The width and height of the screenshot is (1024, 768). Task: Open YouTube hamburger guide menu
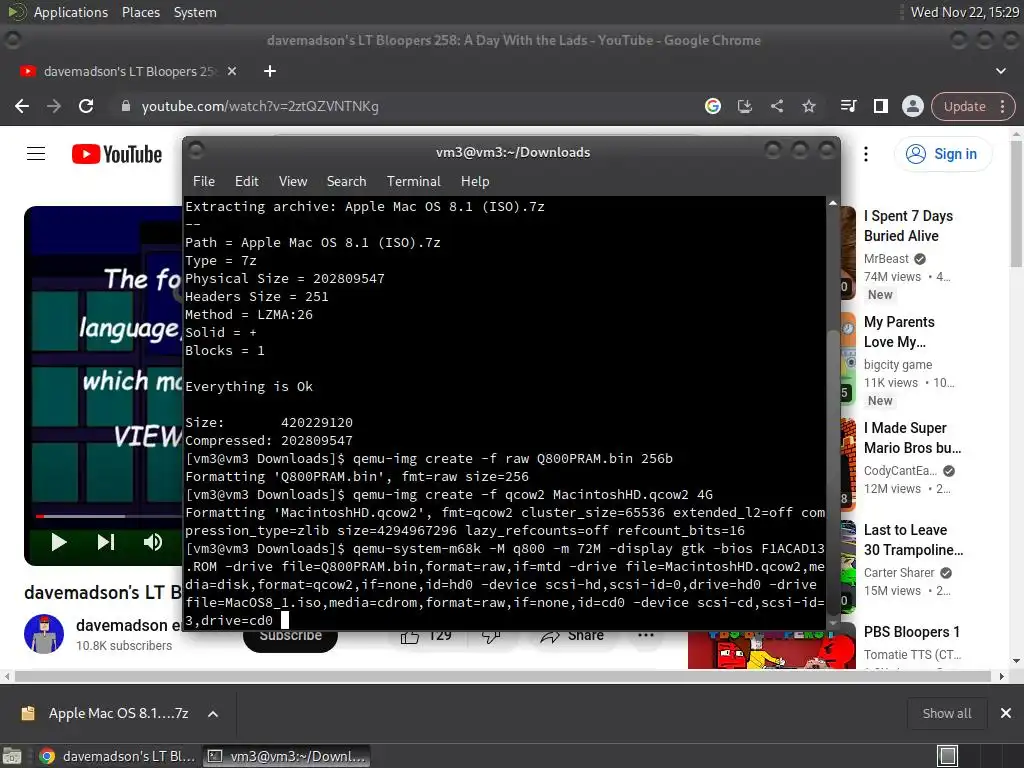click(x=36, y=154)
